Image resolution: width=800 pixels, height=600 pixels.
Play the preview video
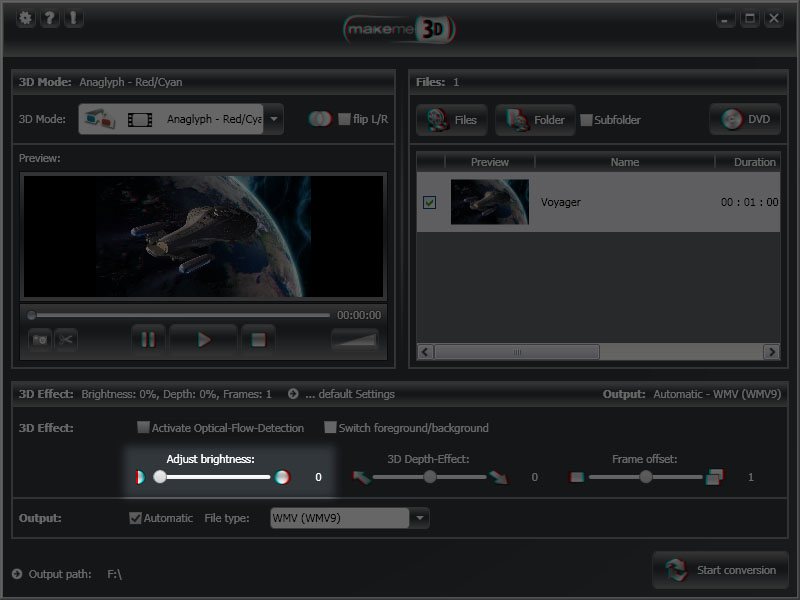point(204,340)
